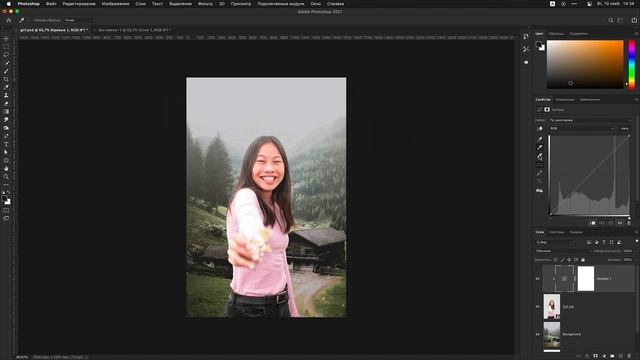Switch to the second document tab
This screenshot has width=640, height=360.
point(133,30)
